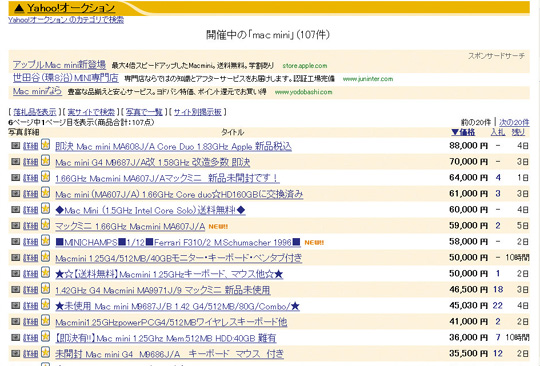Open 詳細 link for the 35,500円 listing

click(x=30, y=354)
